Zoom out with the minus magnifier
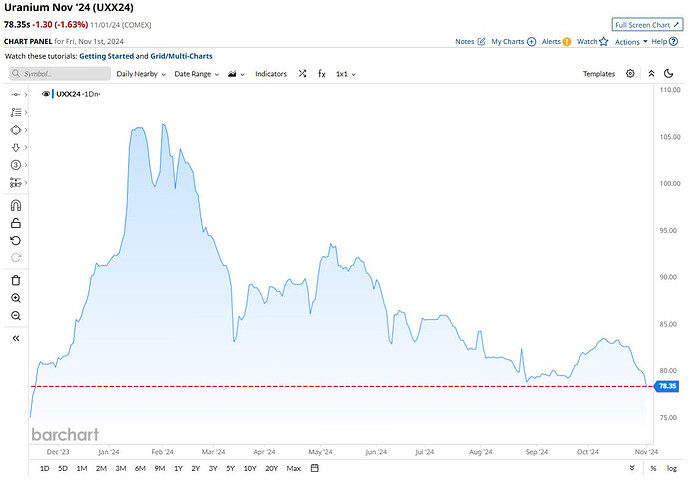The image size is (690, 482). point(16,315)
